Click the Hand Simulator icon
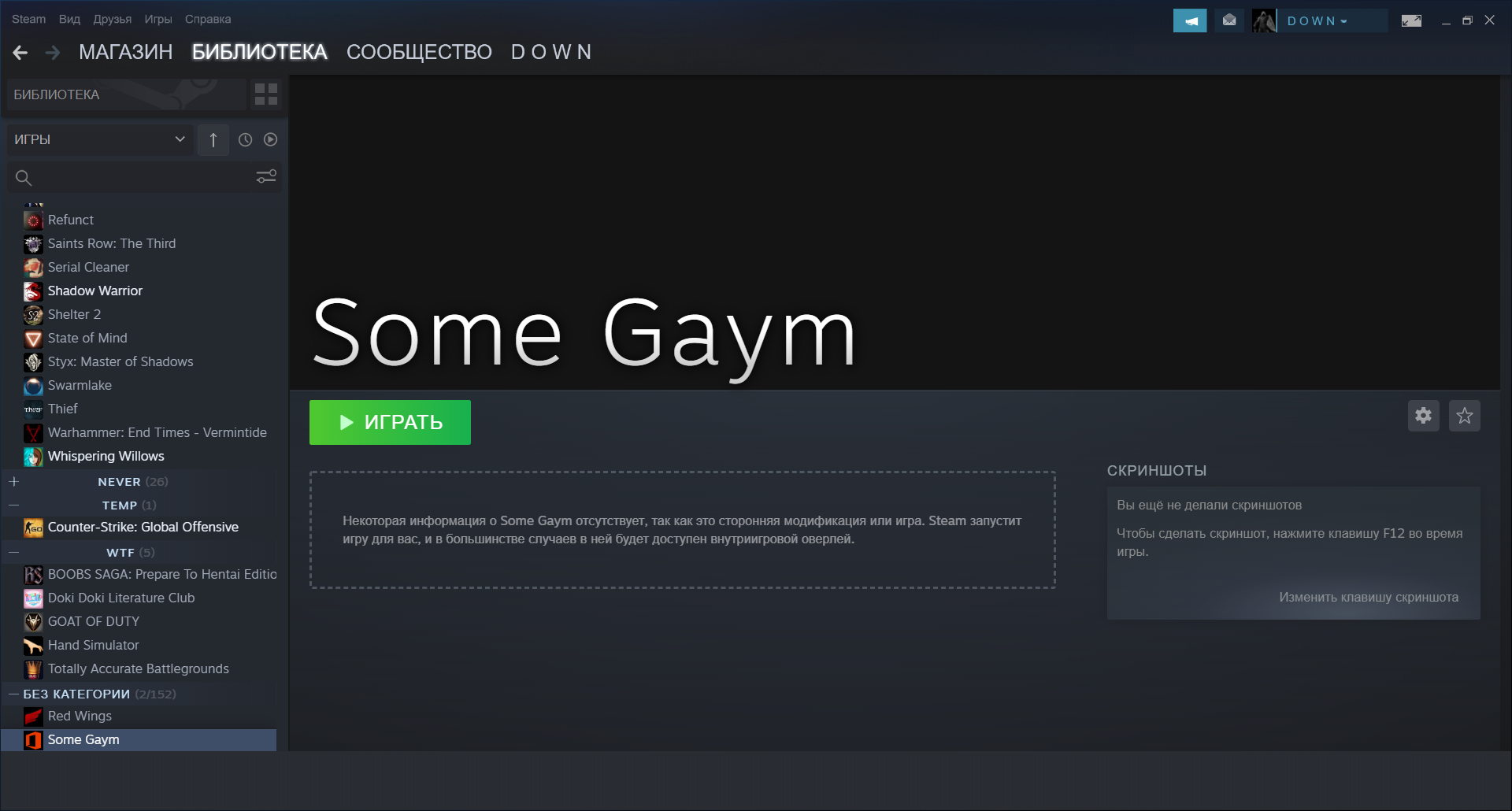The height and width of the screenshot is (811, 1512). (33, 646)
